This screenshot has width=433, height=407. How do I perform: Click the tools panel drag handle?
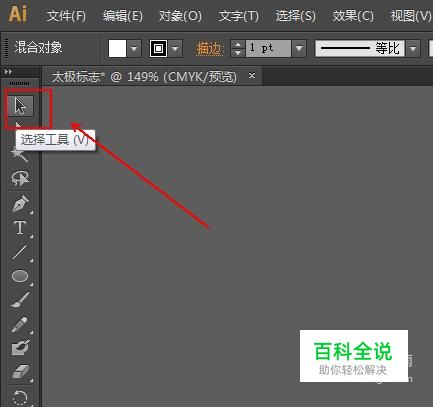tap(19, 83)
